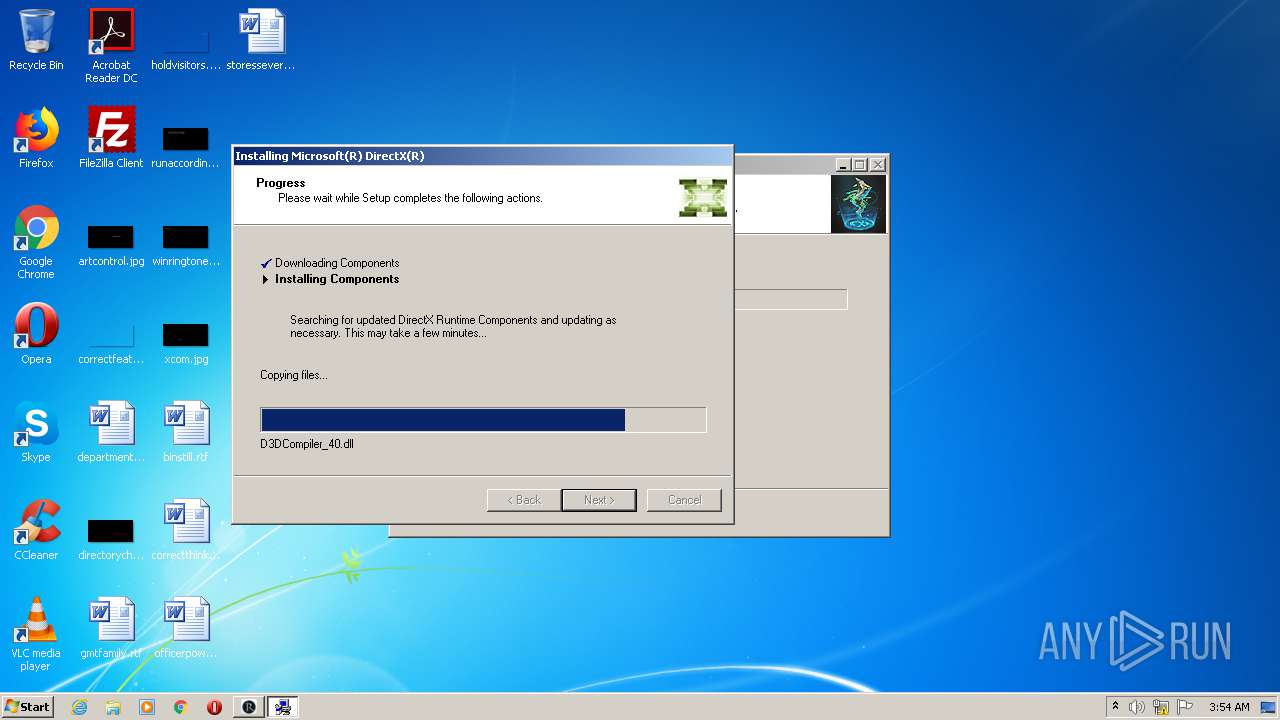This screenshot has width=1280, height=720.
Task: Select the holdvisitors file icon
Action: click(x=186, y=40)
